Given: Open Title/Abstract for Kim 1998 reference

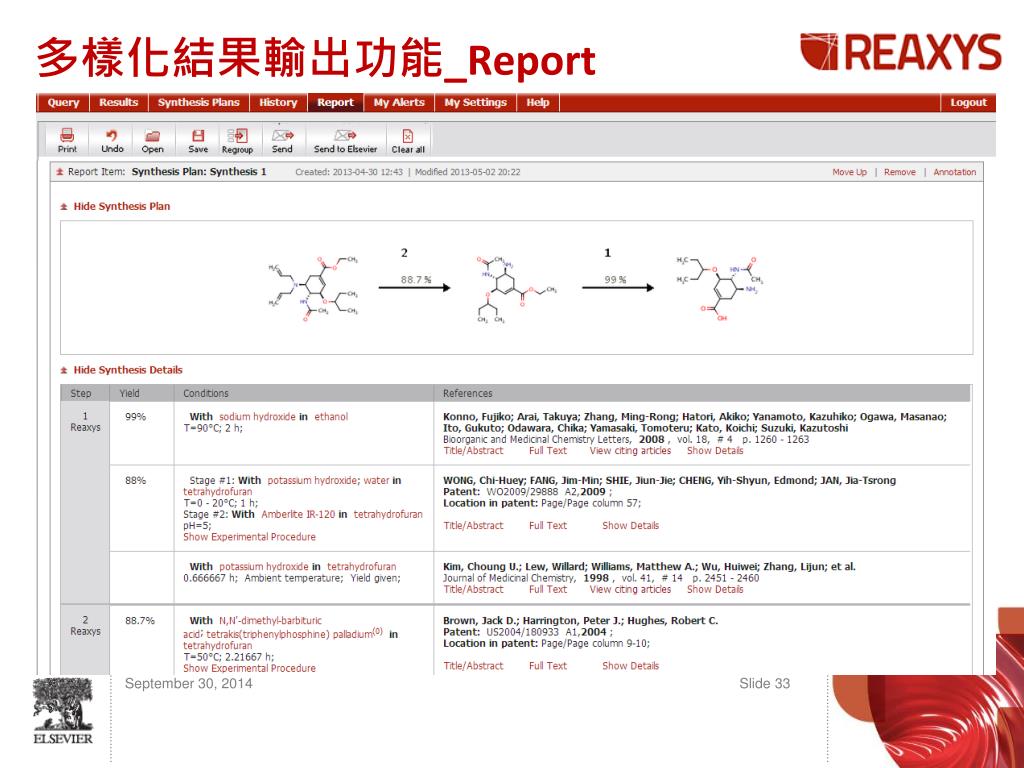Looking at the screenshot, I should point(473,589).
